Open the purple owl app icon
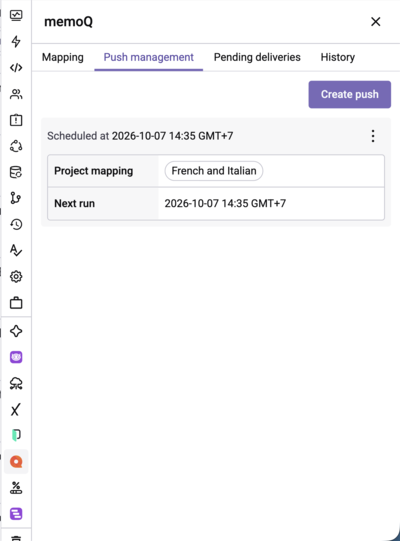The image size is (400, 541). [16, 357]
